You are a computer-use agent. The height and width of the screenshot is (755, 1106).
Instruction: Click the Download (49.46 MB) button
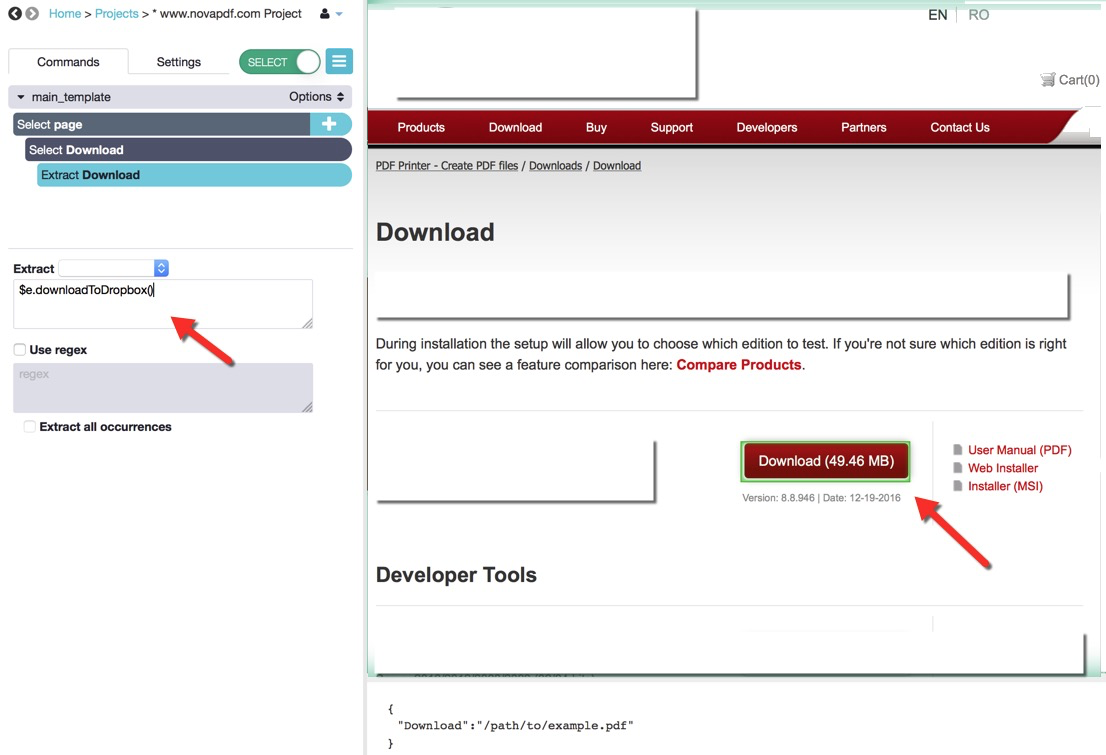click(x=825, y=461)
